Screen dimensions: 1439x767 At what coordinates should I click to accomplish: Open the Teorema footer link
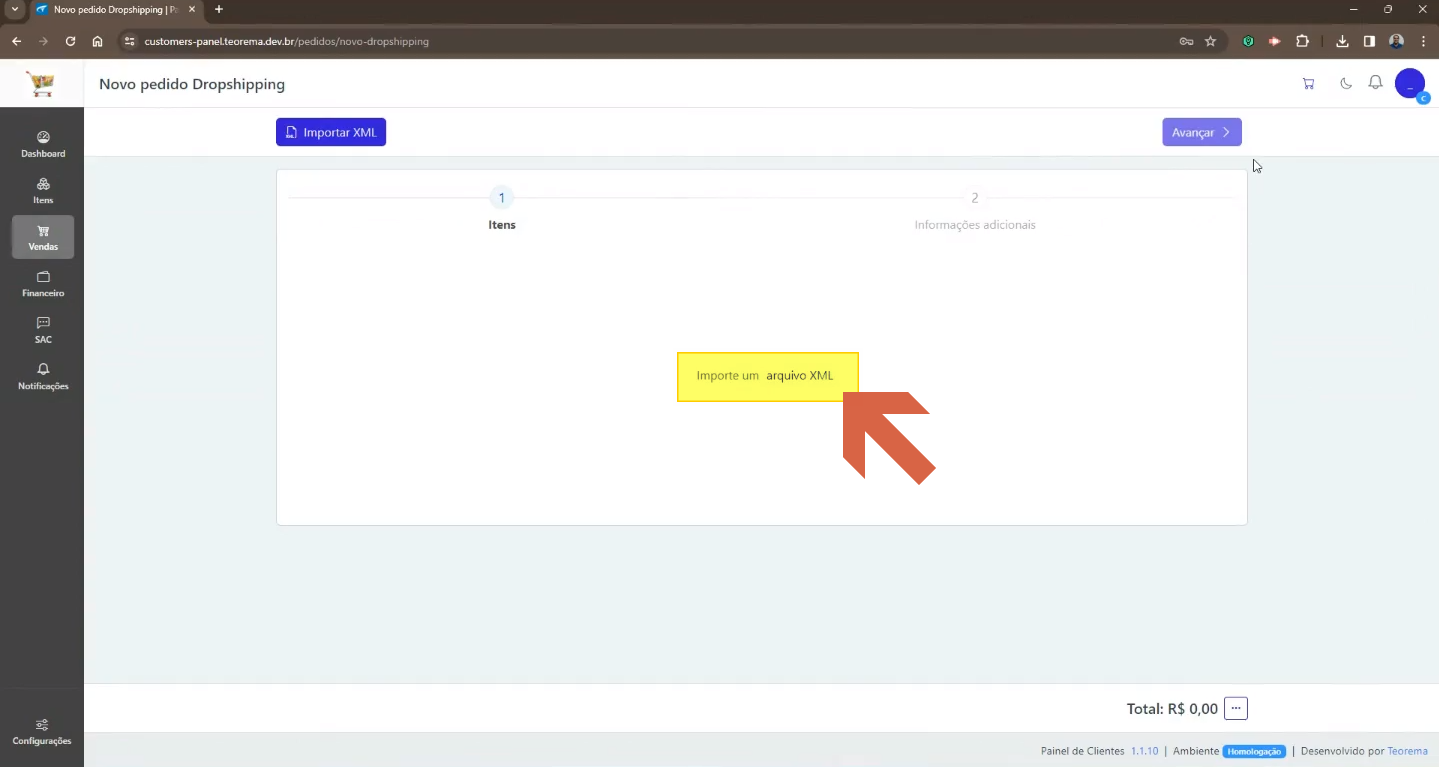1407,751
